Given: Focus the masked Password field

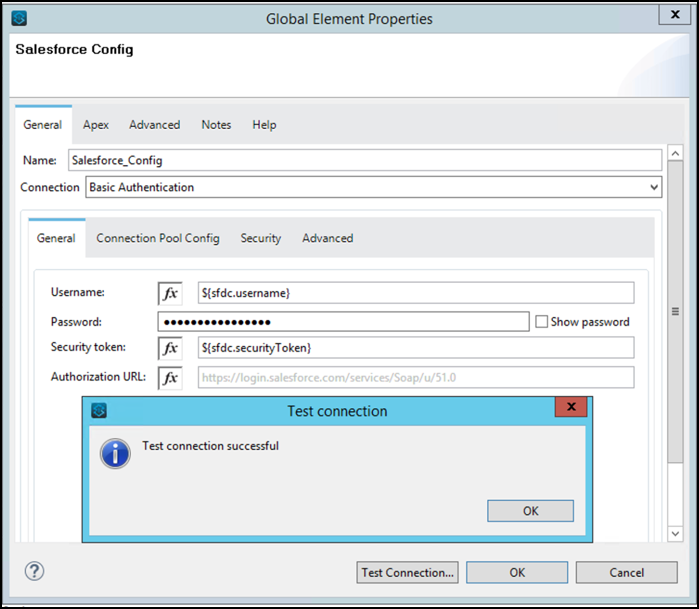Looking at the screenshot, I should point(343,321).
